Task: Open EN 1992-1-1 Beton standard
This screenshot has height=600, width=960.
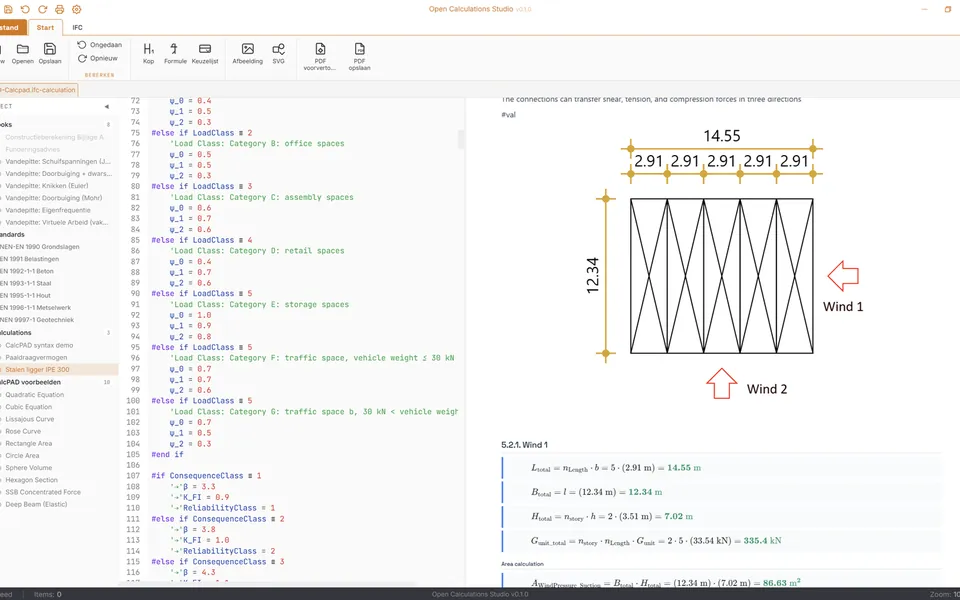Action: pyautogui.click(x=27, y=271)
